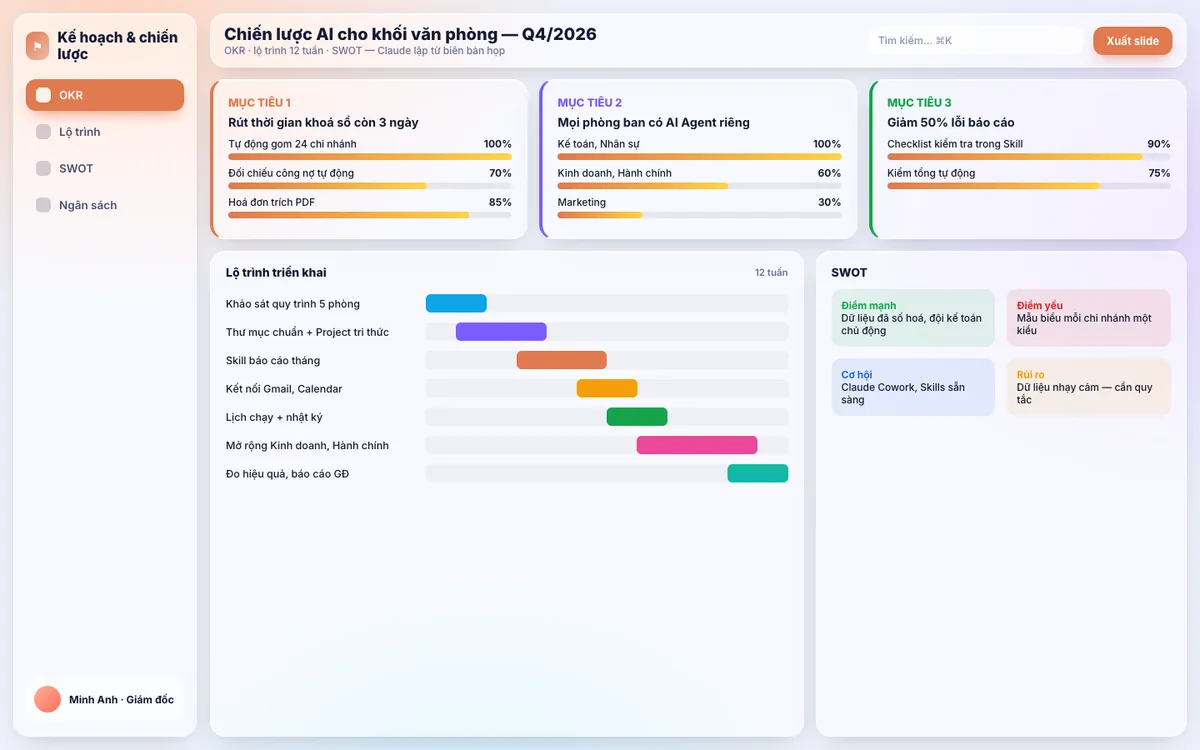1200x750 pixels.
Task: Select the Kết nối Gmail, Calendar bar
Action: click(607, 388)
